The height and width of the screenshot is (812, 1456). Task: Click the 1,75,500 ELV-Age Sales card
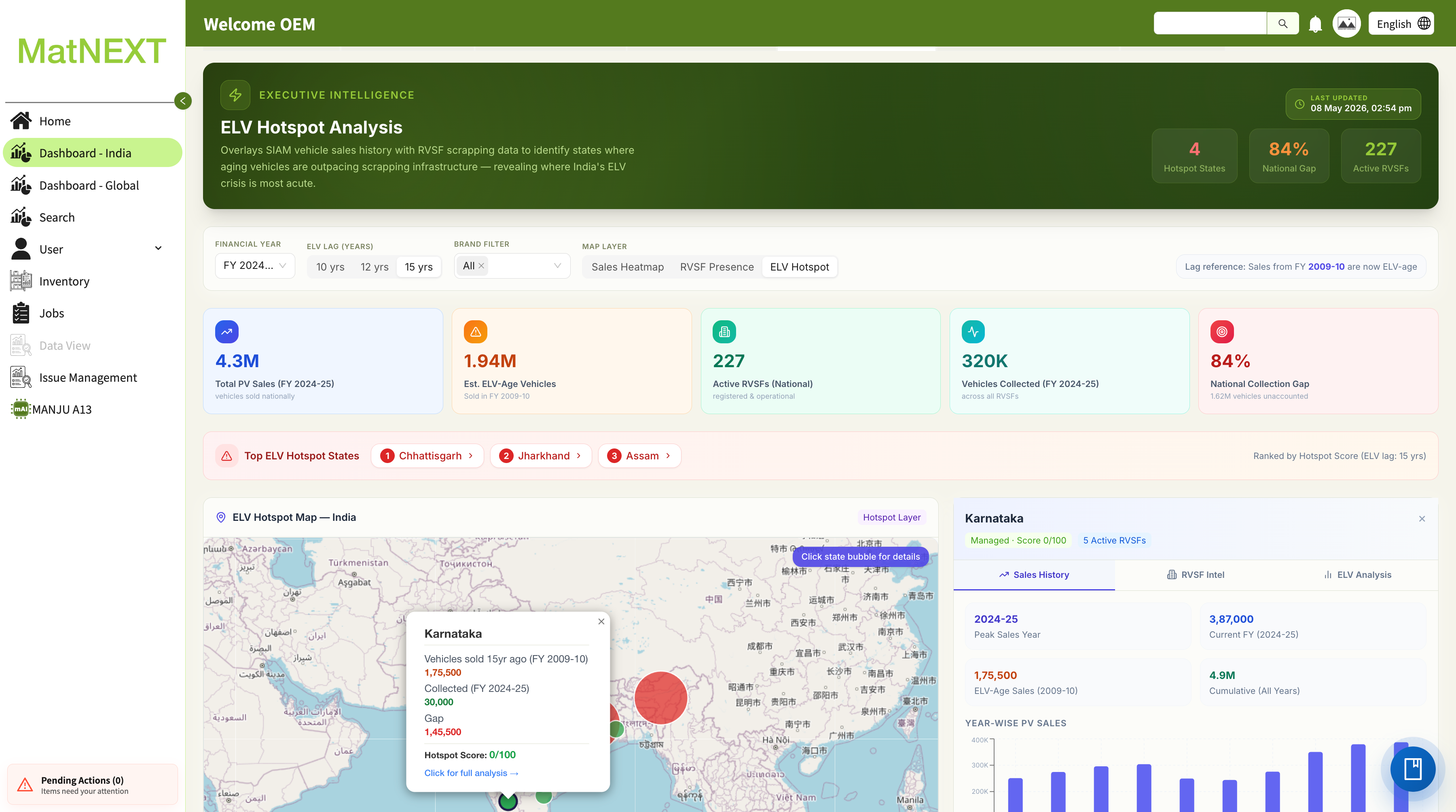click(x=1078, y=682)
